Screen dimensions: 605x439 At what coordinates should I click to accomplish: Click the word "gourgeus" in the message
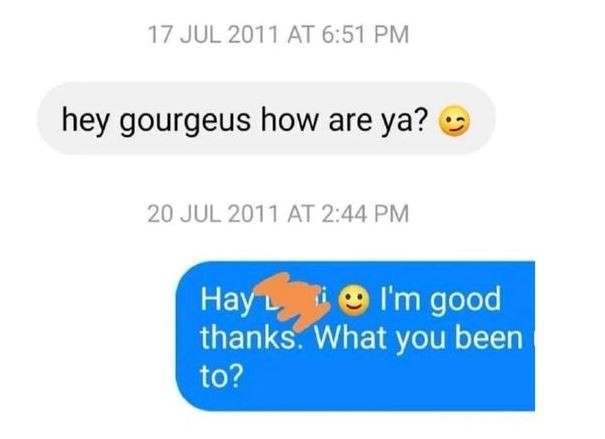point(185,121)
